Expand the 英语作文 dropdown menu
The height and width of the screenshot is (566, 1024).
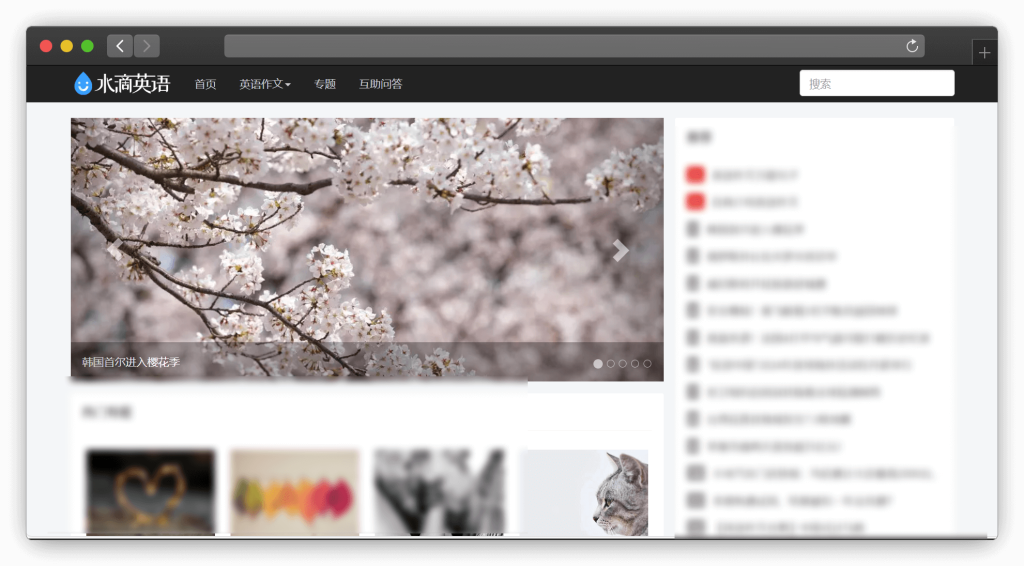click(x=265, y=84)
